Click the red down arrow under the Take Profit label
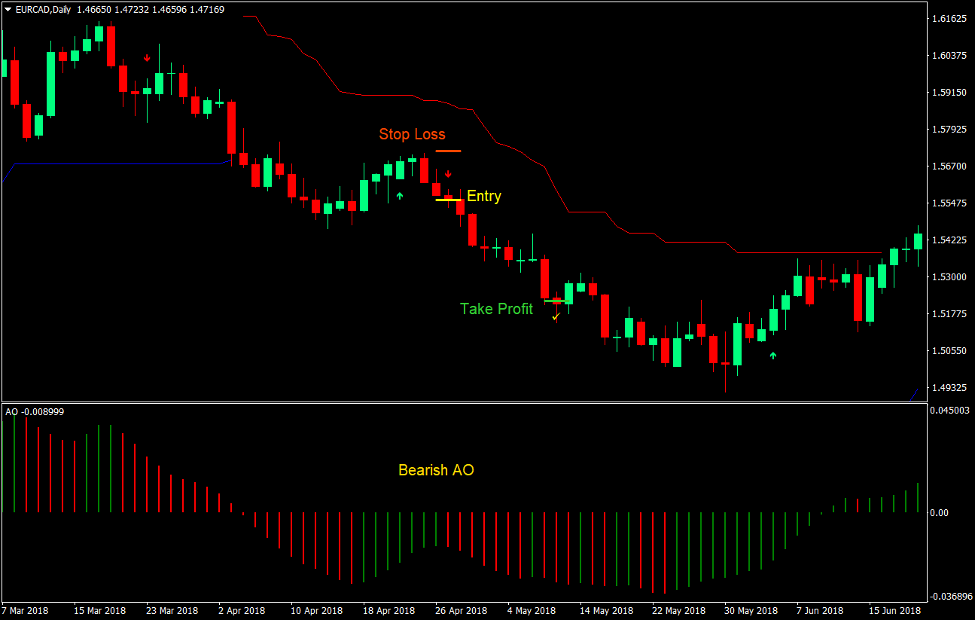 556,316
